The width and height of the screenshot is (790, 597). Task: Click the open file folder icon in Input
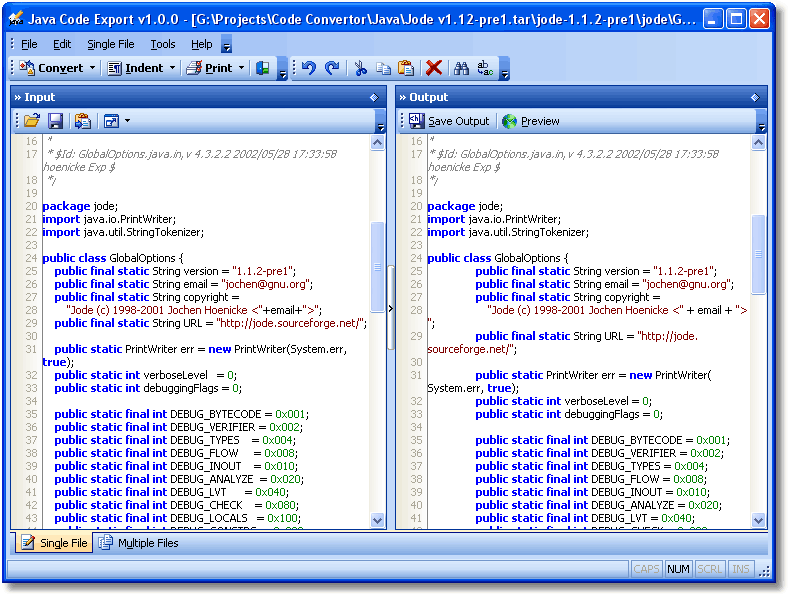32,121
